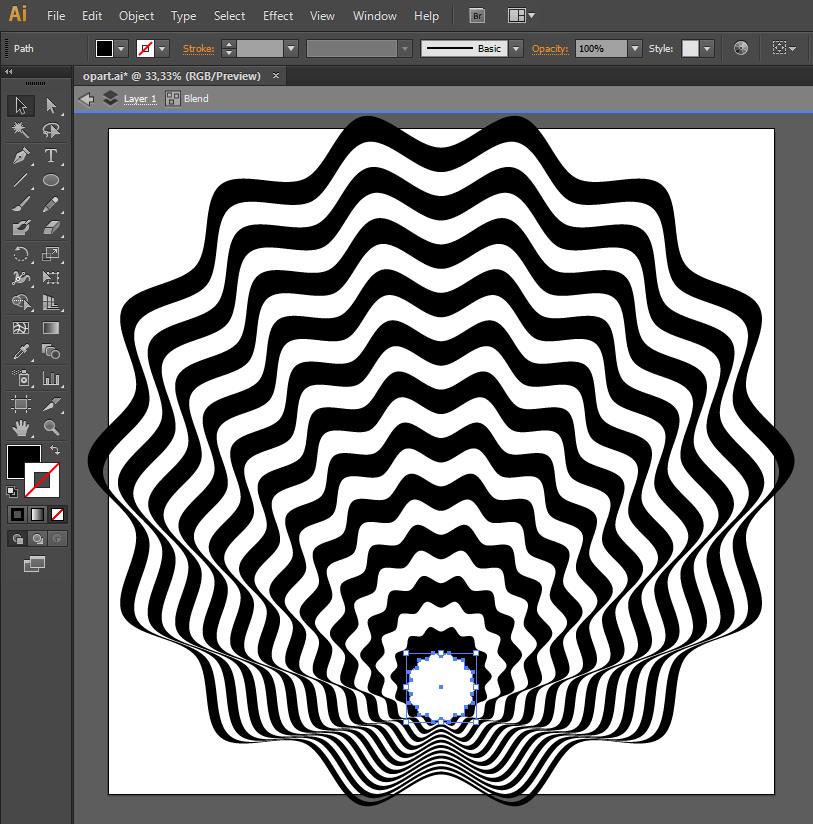
Task: Select the Hand tool
Action: [21, 428]
